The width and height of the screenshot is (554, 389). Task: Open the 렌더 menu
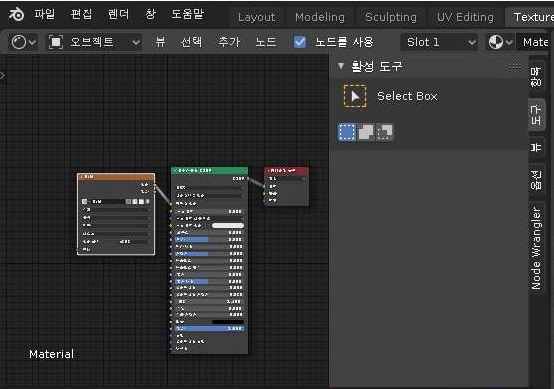click(x=118, y=14)
